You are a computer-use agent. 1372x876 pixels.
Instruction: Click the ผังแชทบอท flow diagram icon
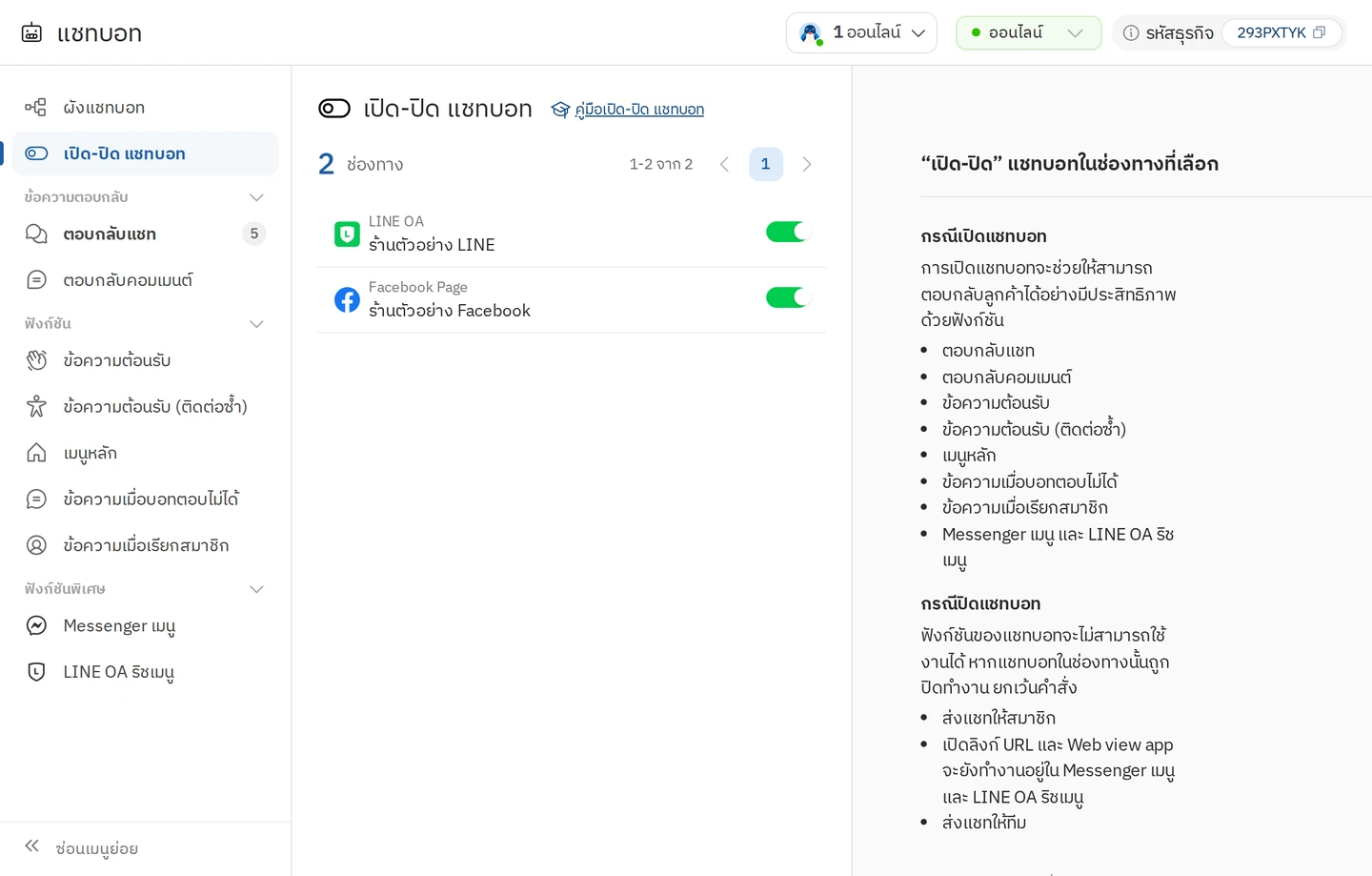(x=35, y=107)
